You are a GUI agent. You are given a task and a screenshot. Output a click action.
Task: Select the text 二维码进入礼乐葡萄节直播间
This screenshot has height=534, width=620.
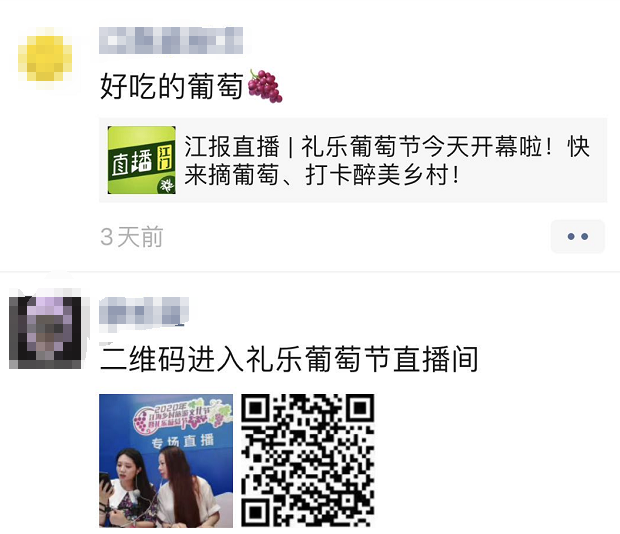click(289, 359)
